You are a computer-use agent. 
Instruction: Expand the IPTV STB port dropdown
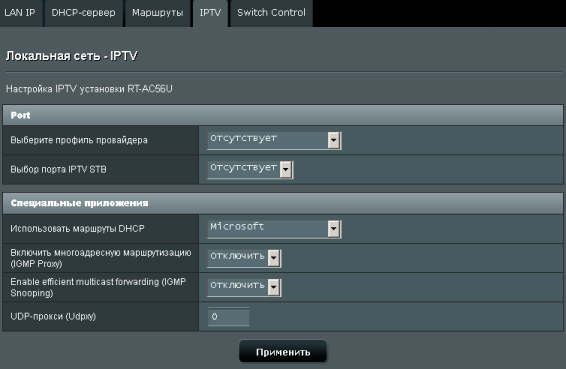[250, 169]
